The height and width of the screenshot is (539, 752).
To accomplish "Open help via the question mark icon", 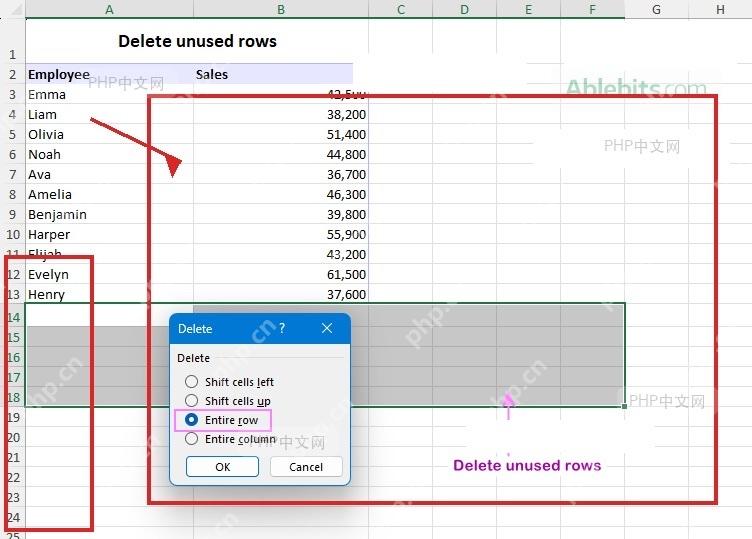I will tap(282, 328).
